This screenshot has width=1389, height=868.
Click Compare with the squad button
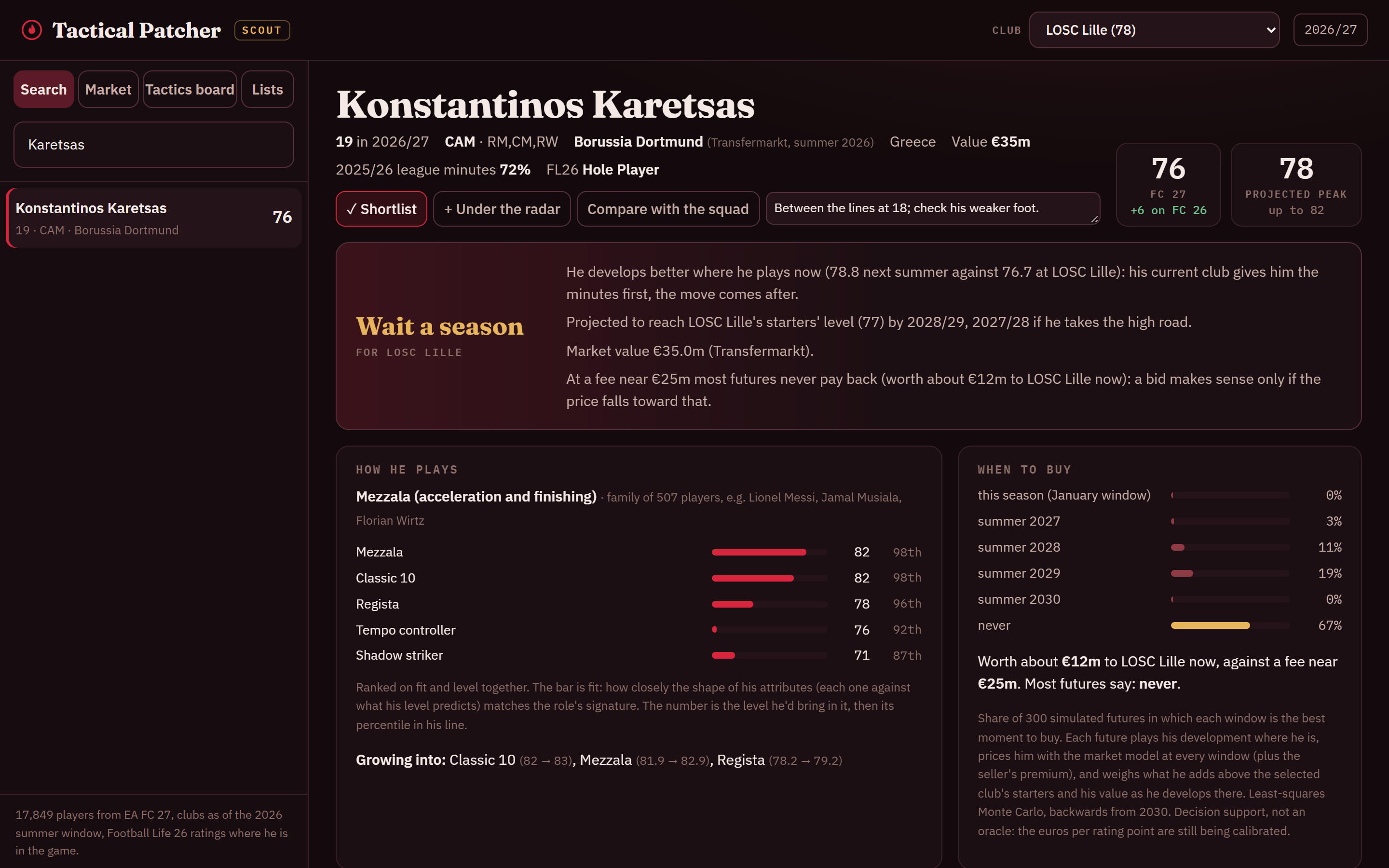pos(667,209)
